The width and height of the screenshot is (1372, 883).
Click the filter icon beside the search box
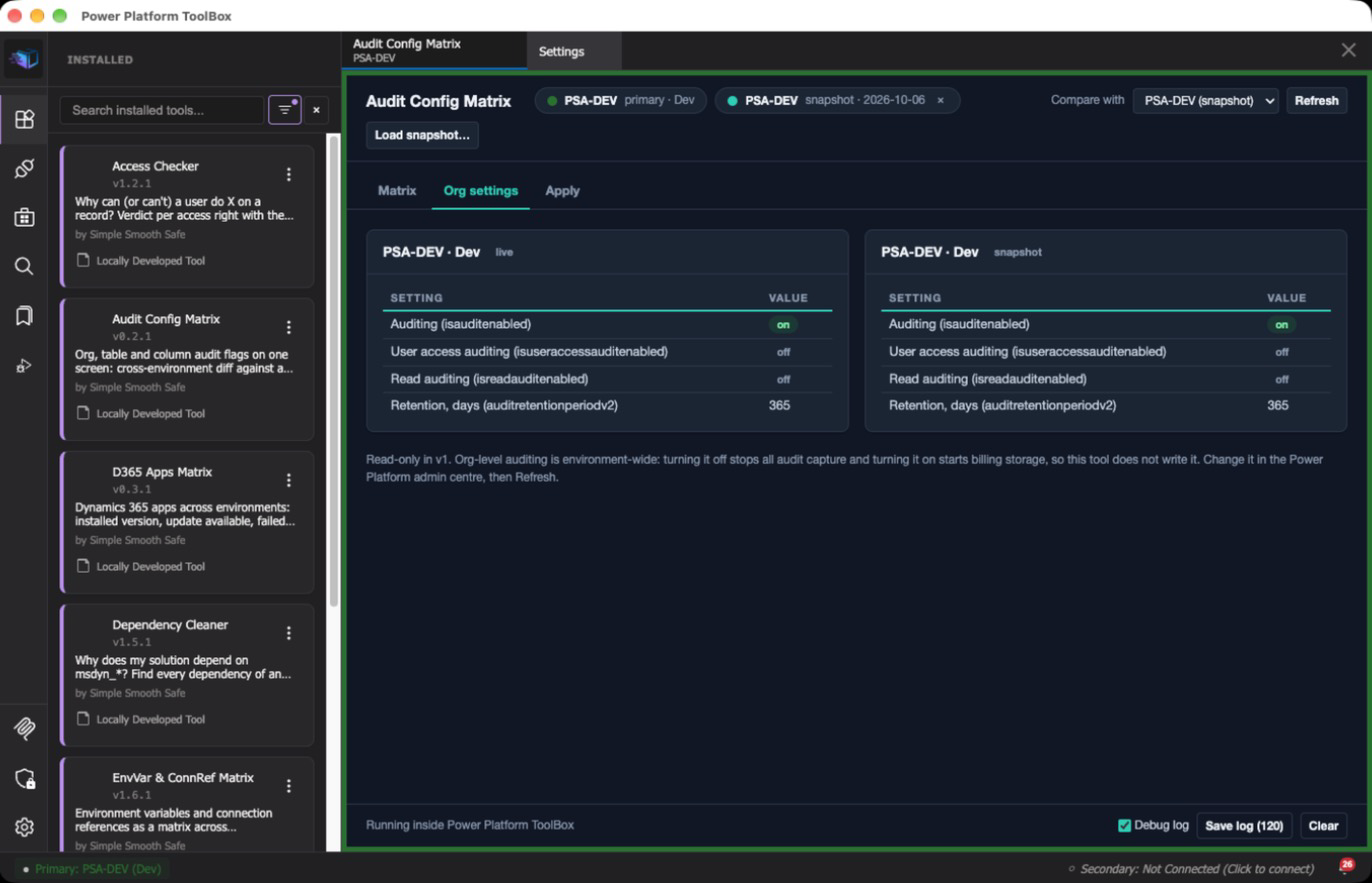[x=285, y=110]
